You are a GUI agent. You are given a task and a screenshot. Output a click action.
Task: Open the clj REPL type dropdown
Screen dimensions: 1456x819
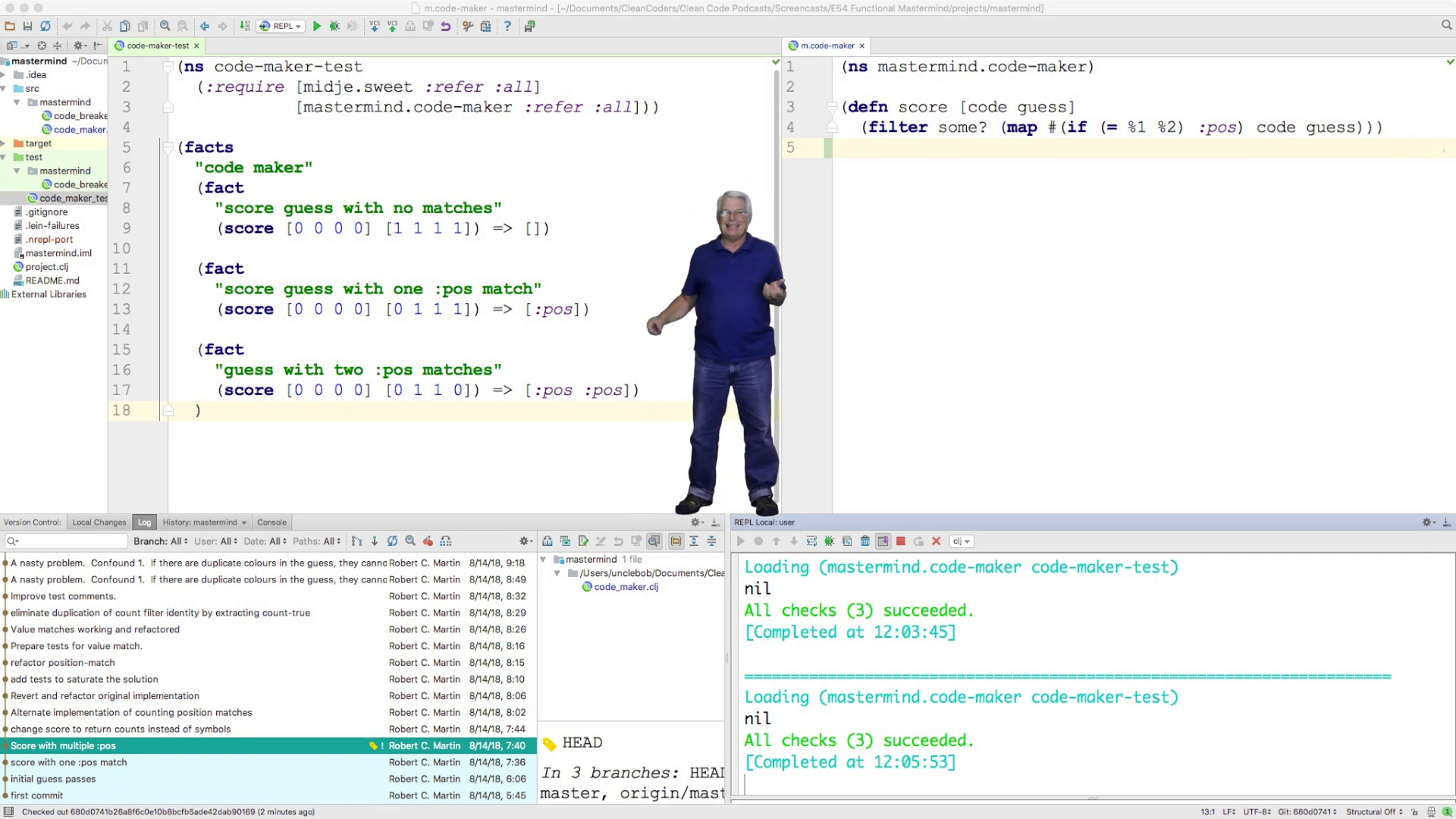[x=962, y=541]
